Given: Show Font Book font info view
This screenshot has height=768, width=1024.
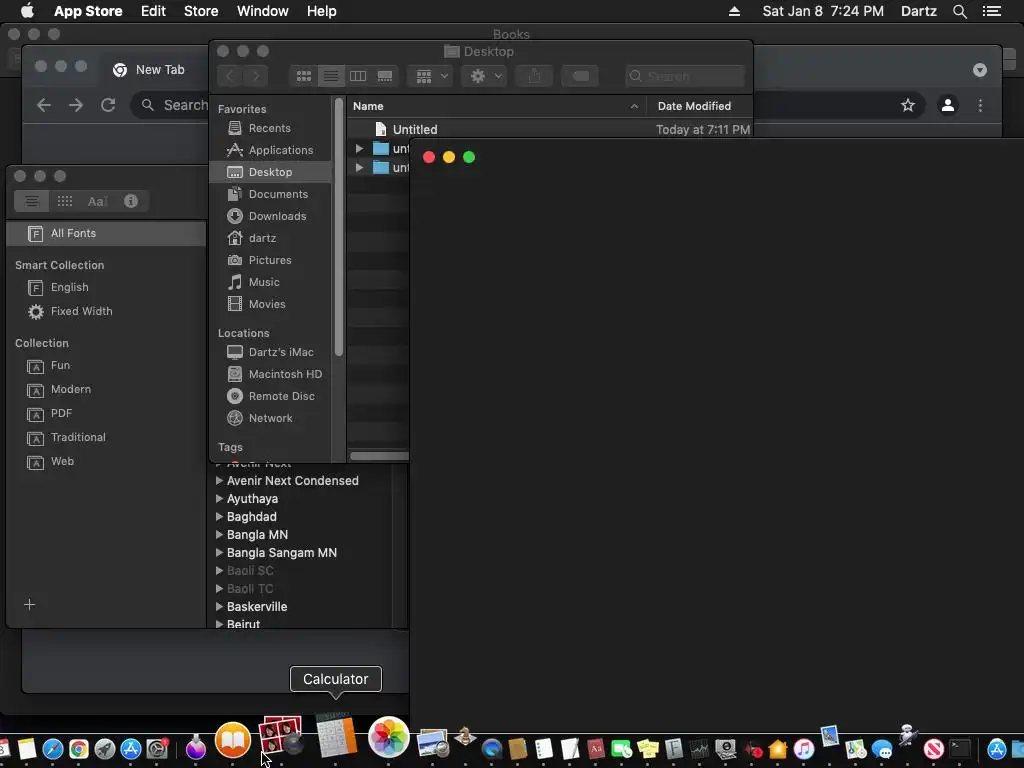Looking at the screenshot, I should click(x=131, y=201).
